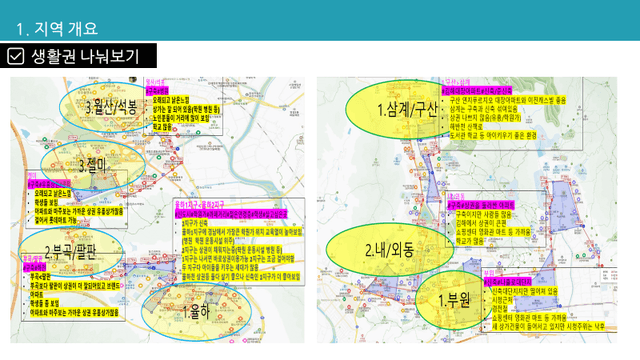This screenshot has width=640, height=360.
Task: Click the magenta #신축#나홀로대단지 tag
Action: [507, 282]
